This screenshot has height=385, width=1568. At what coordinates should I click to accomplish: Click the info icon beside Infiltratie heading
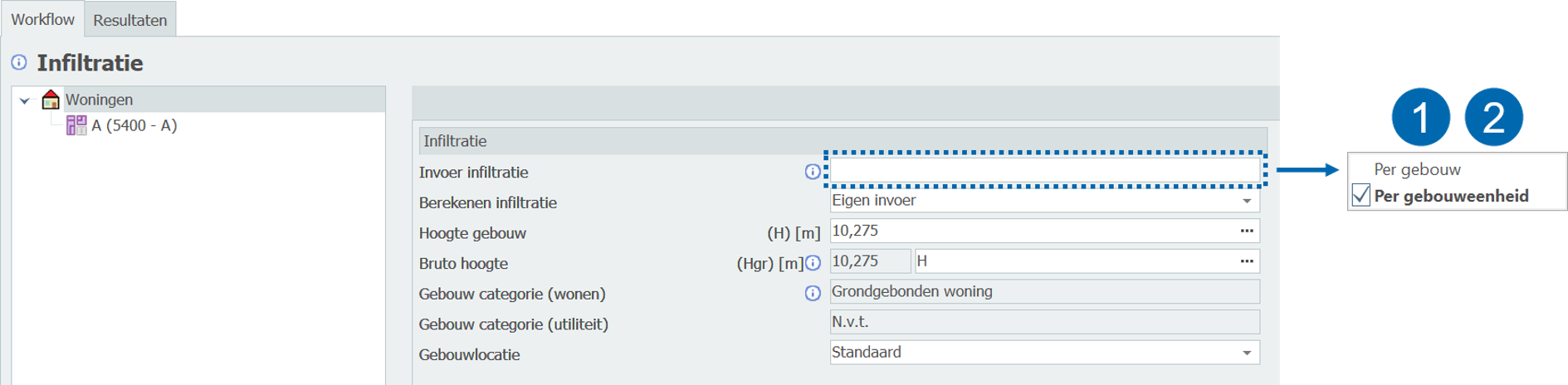coord(18,62)
